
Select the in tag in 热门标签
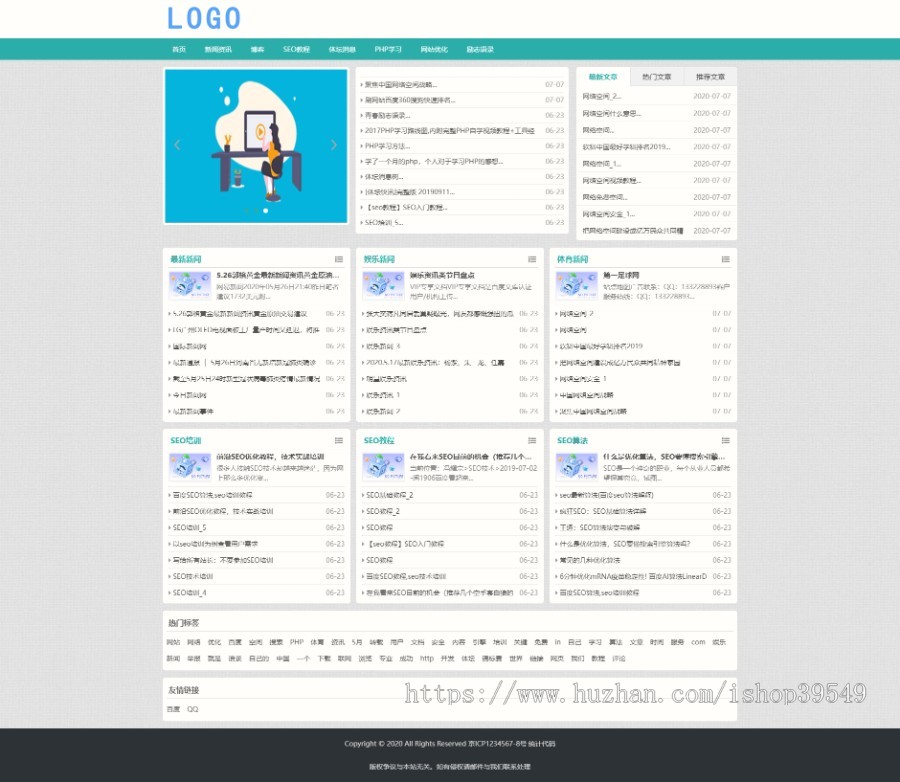pyautogui.click(x=557, y=642)
